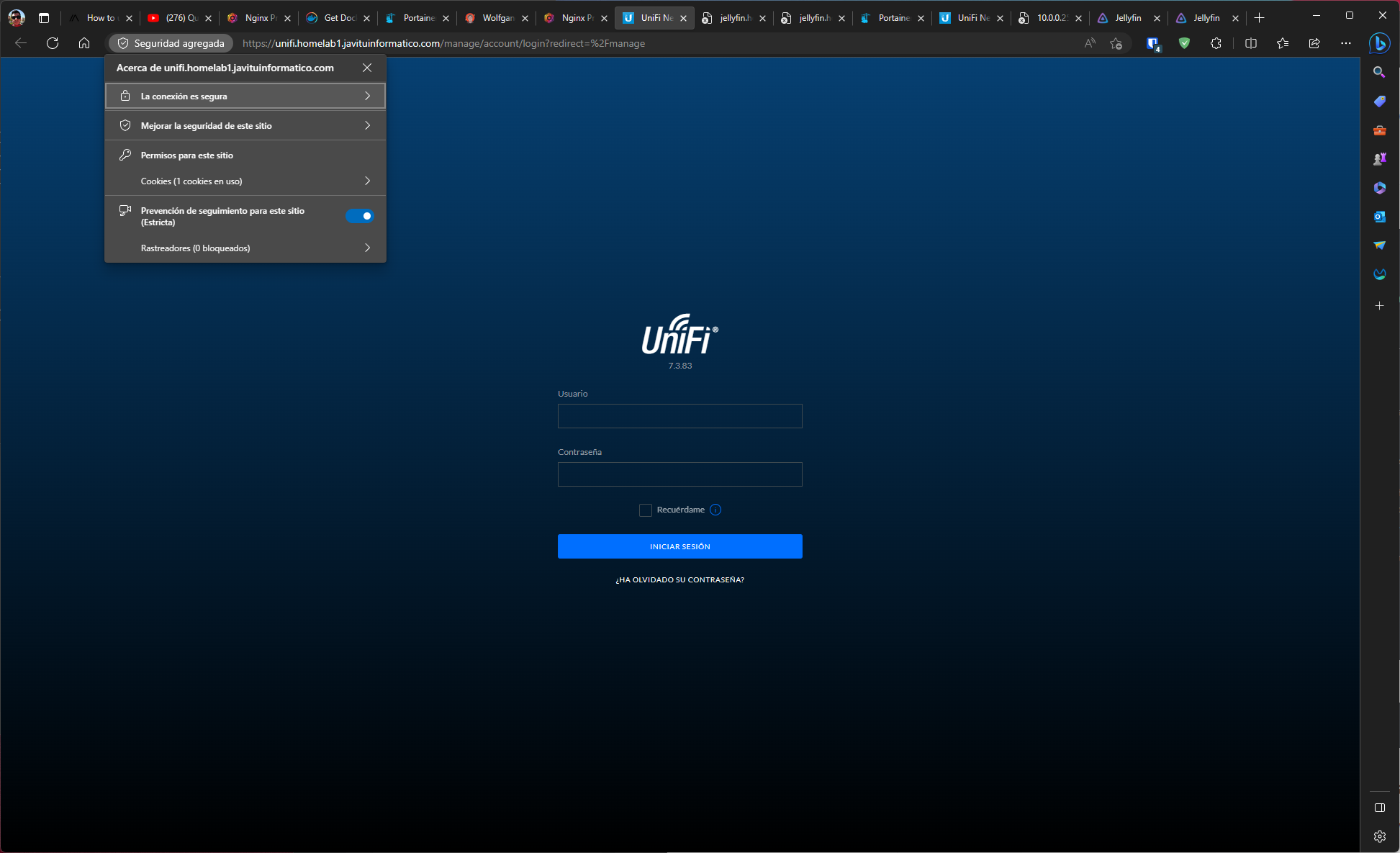The height and width of the screenshot is (853, 1400).
Task: Open Outlook from the Edge sidebar
Action: coord(1379,216)
